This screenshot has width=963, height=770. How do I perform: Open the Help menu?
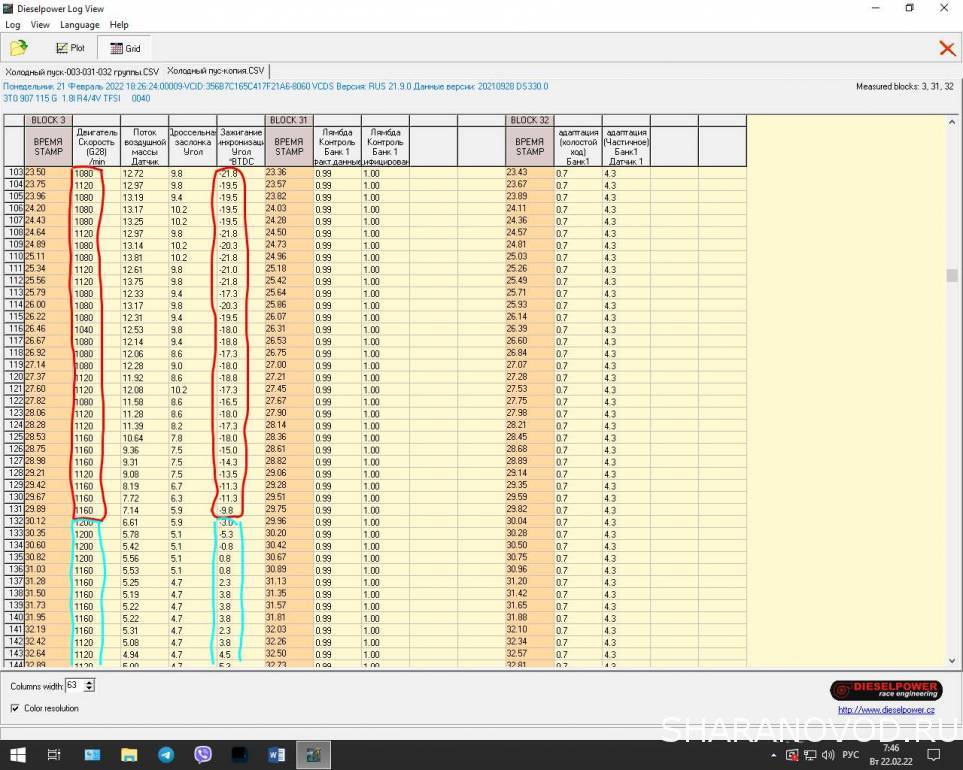click(119, 24)
